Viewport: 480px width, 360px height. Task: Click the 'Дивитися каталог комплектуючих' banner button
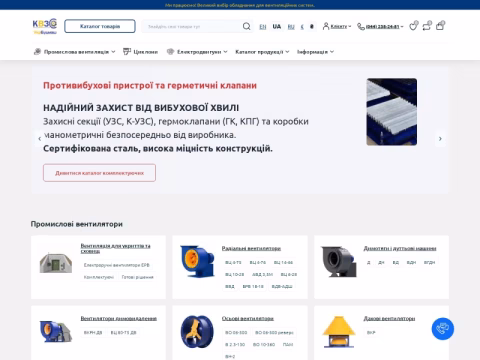[99, 173]
